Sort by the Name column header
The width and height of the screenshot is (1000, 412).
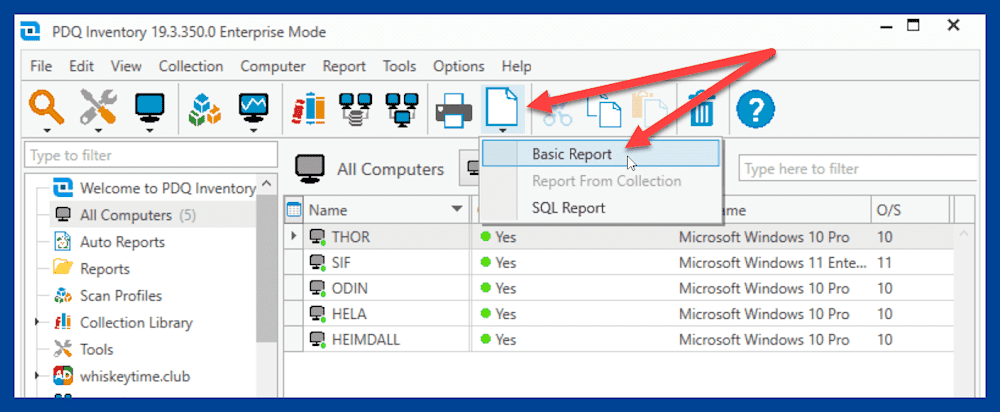(386, 210)
